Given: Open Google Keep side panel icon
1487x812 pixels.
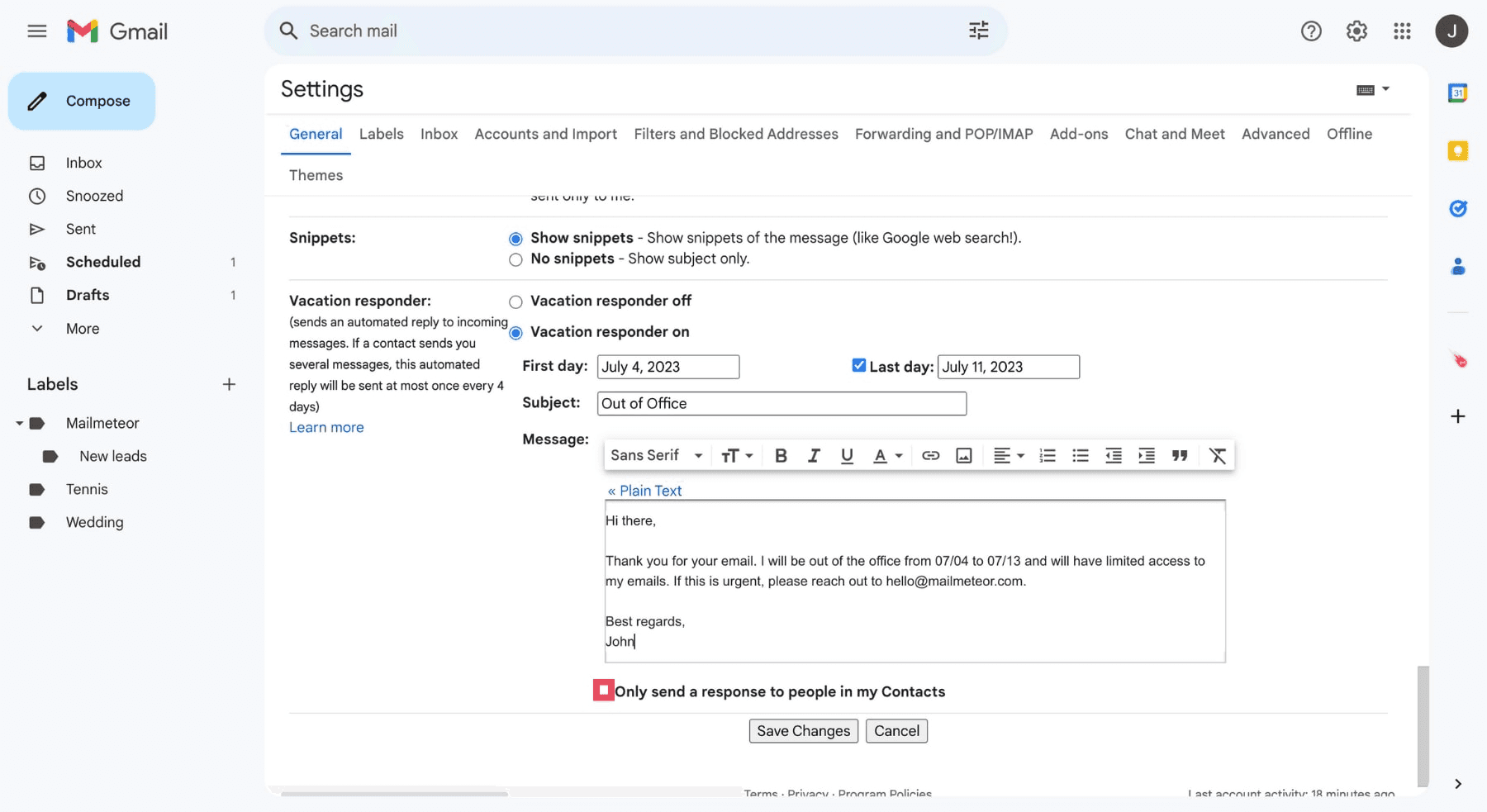Looking at the screenshot, I should [x=1458, y=150].
